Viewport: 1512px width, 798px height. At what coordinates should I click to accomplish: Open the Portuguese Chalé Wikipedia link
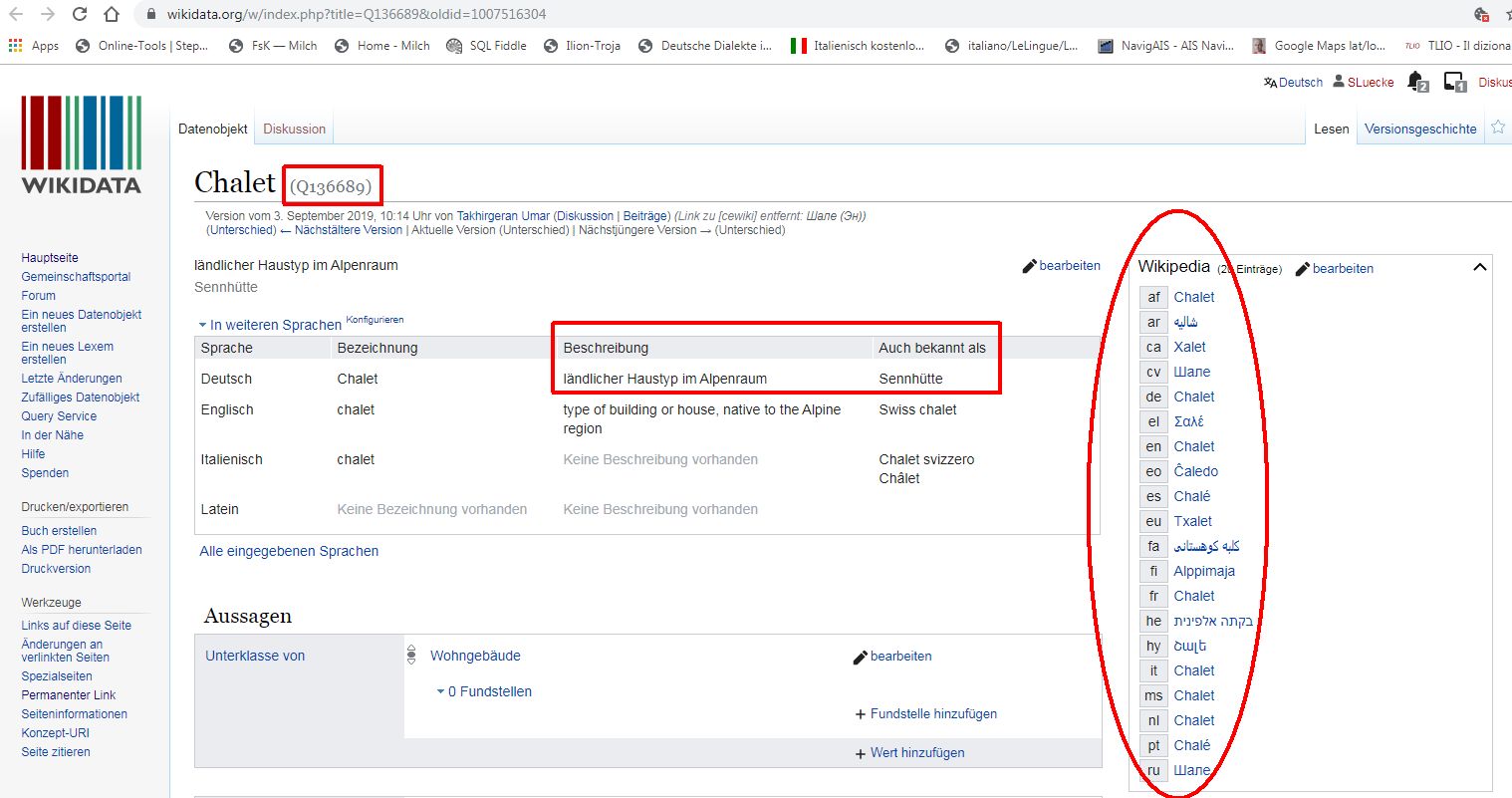[1191, 745]
